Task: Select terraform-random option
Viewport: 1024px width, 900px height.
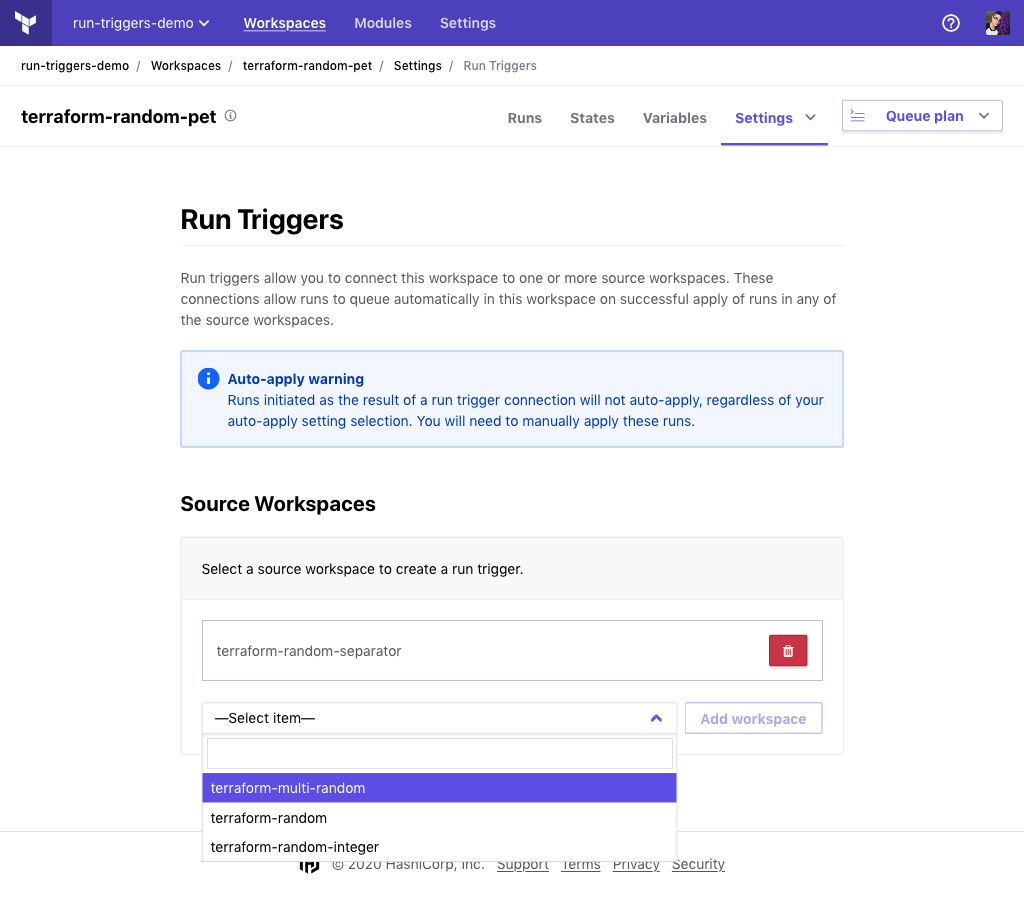Action: tap(440, 818)
